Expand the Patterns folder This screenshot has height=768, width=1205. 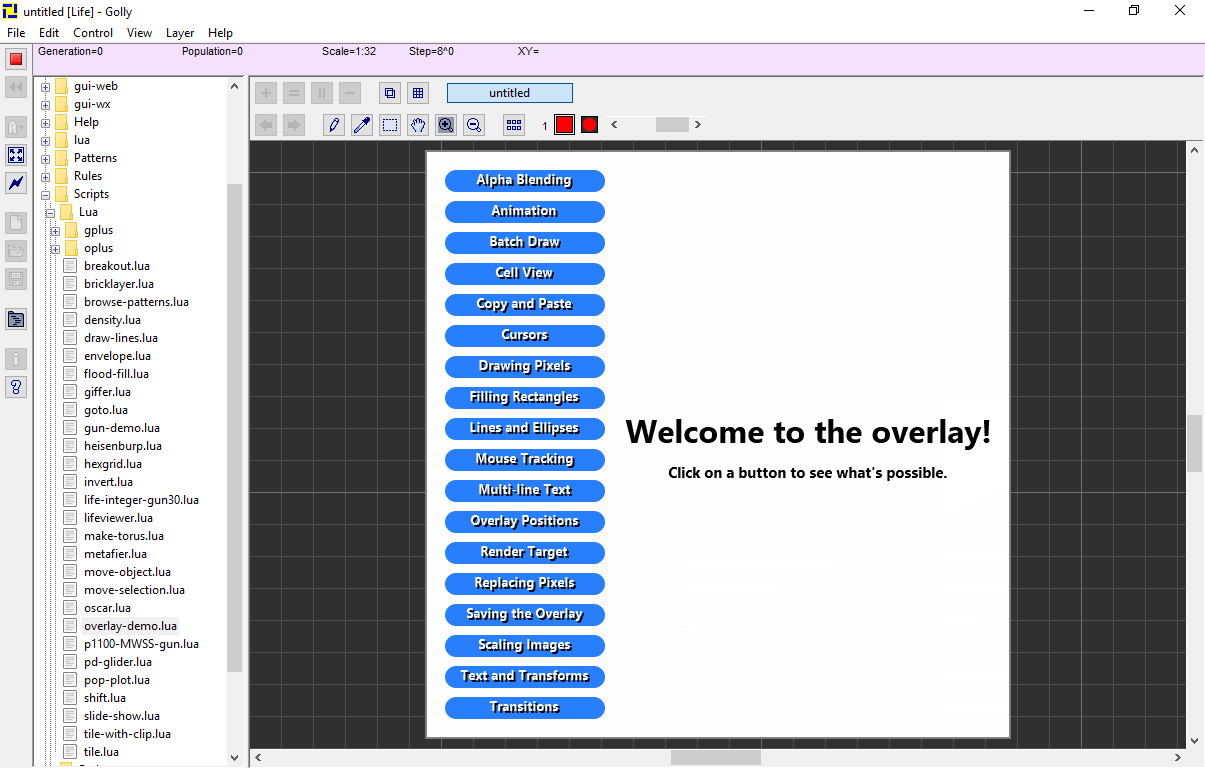point(45,159)
